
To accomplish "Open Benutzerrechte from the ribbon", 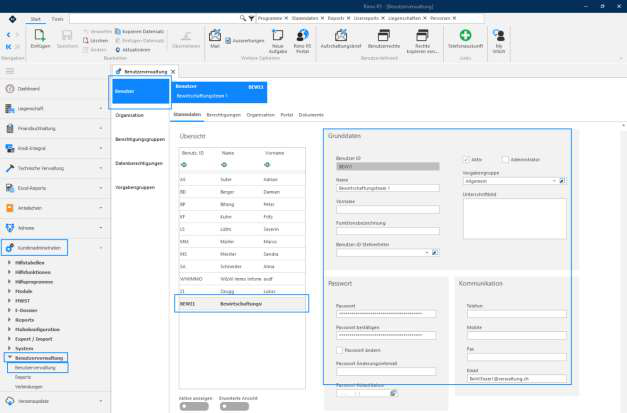I will pos(384,36).
